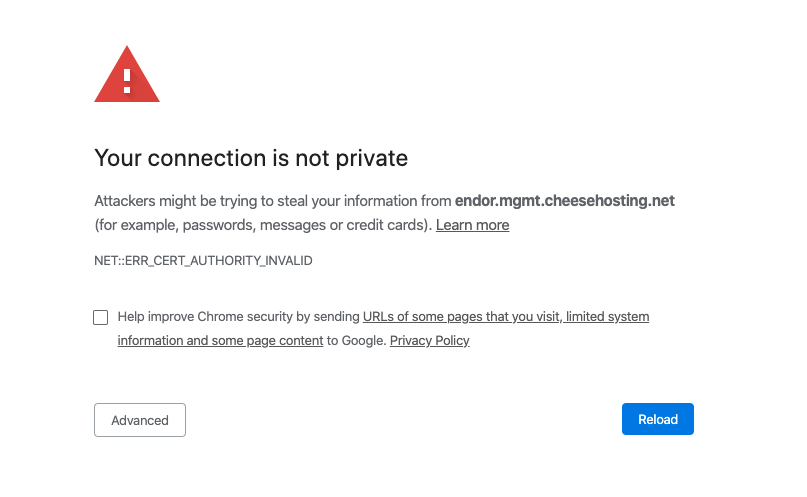807x497 pixels.
Task: Click the 'URLs of some pages that you visit' link
Action: (x=460, y=317)
